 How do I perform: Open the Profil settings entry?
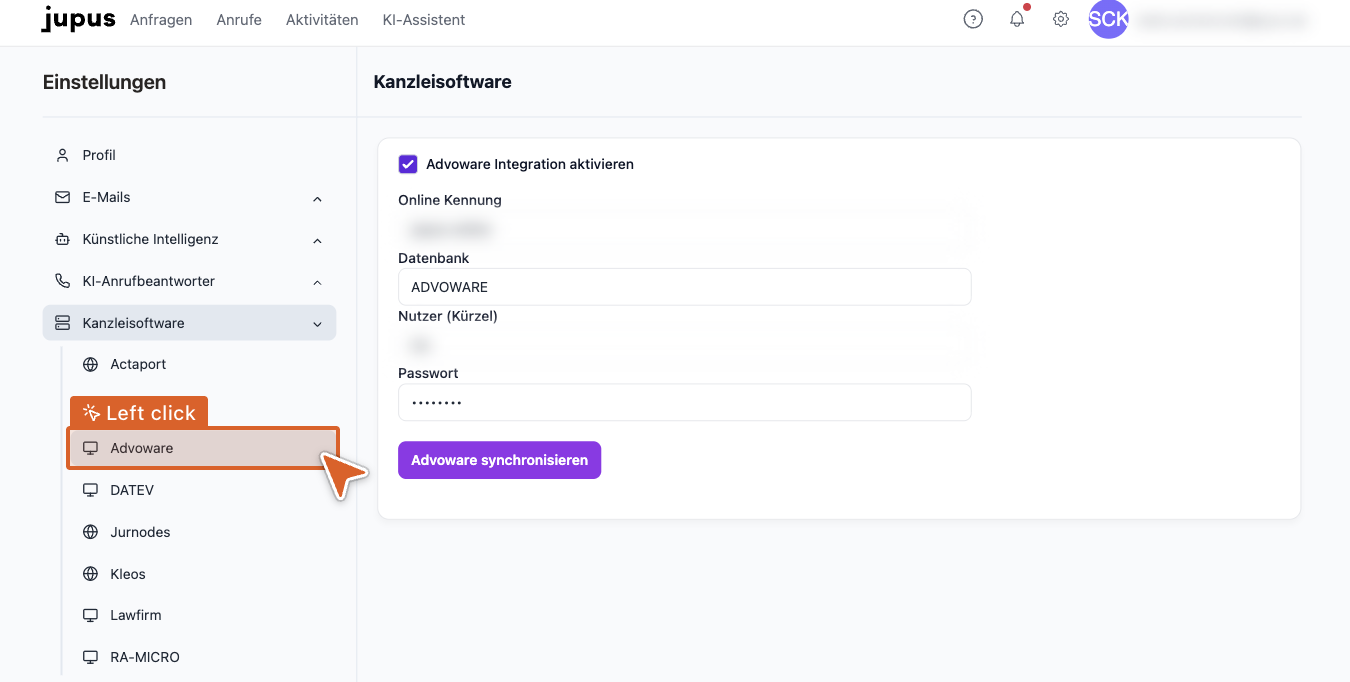click(189, 155)
